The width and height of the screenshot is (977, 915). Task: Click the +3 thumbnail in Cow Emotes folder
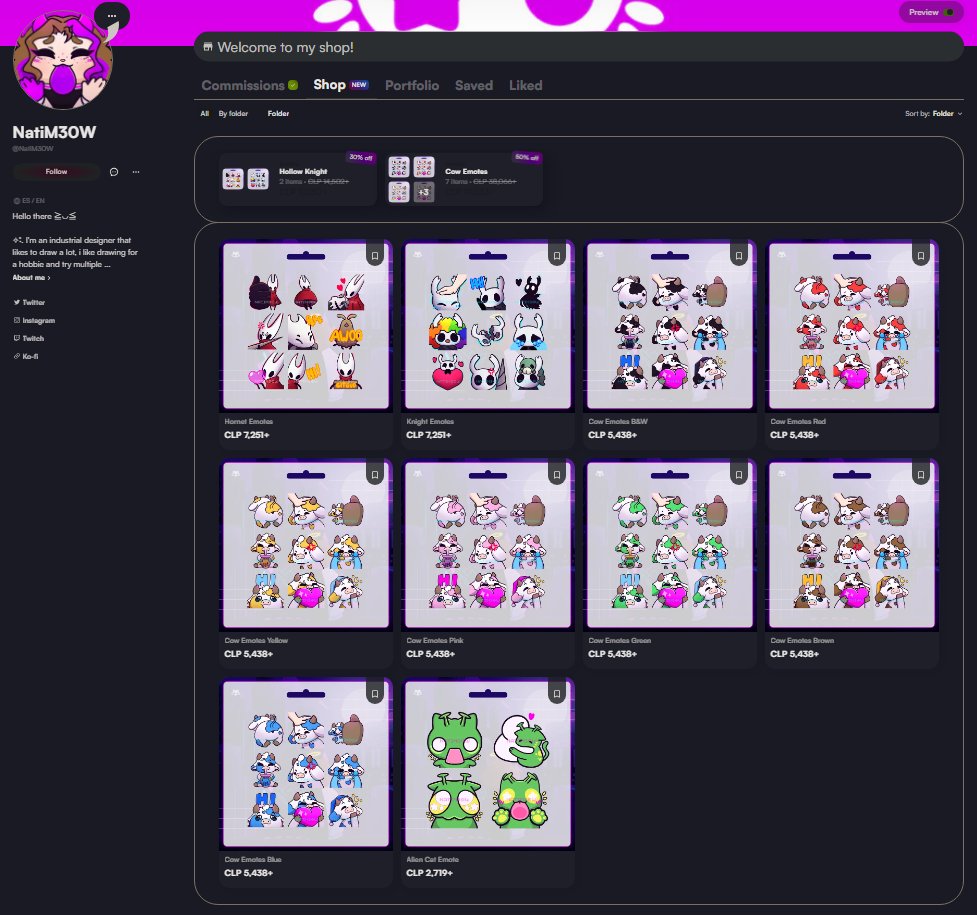pyautogui.click(x=424, y=192)
